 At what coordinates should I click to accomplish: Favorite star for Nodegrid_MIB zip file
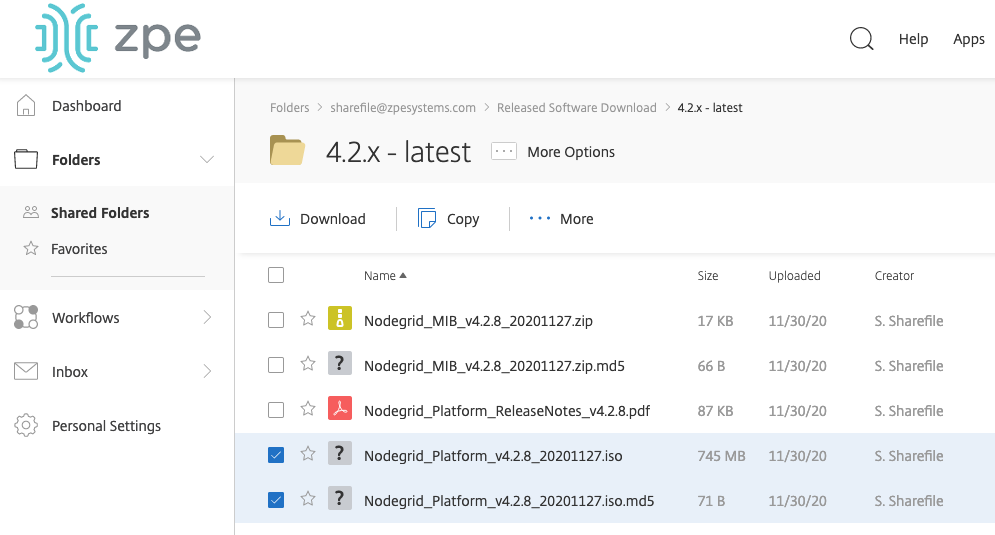pyautogui.click(x=308, y=318)
